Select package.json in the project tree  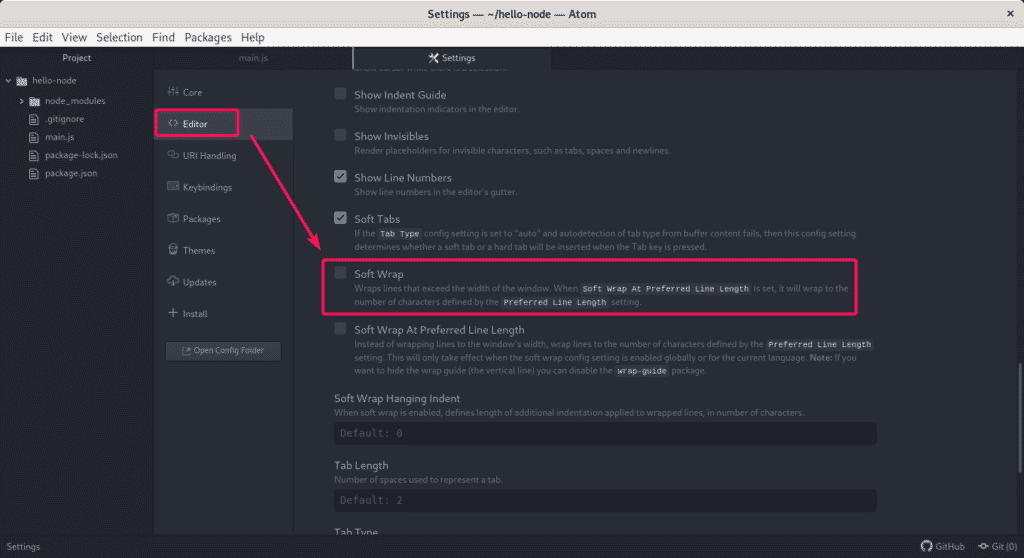[x=71, y=173]
